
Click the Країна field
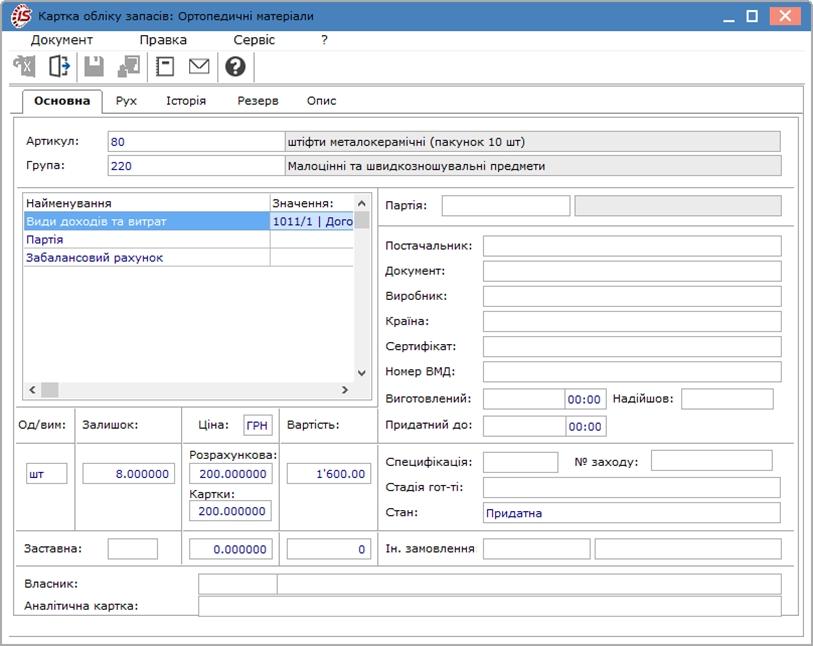632,321
